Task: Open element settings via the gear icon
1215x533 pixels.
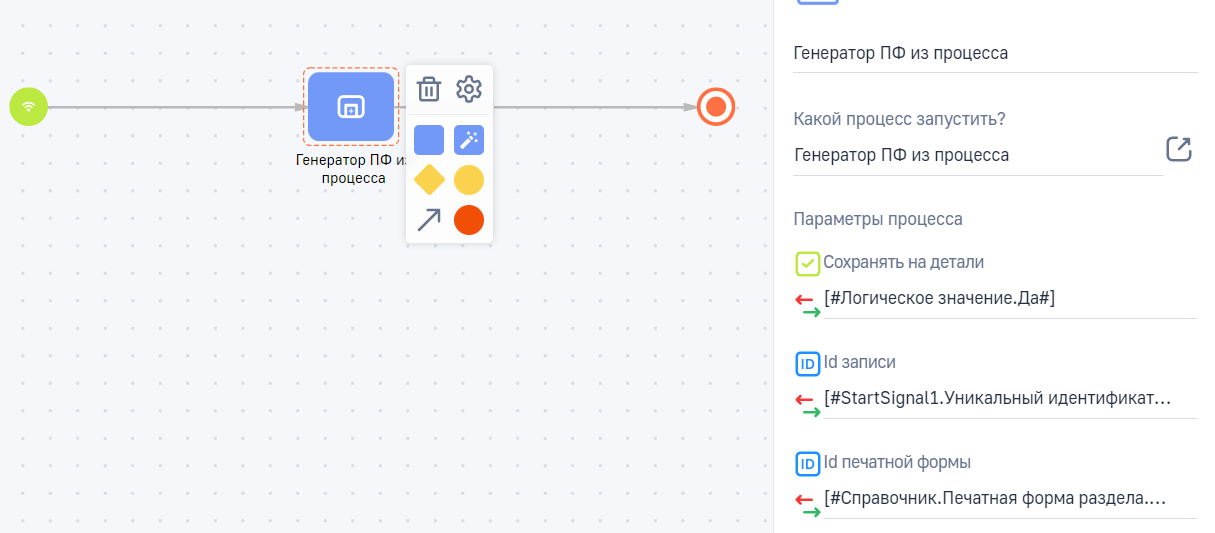Action: pos(469,89)
